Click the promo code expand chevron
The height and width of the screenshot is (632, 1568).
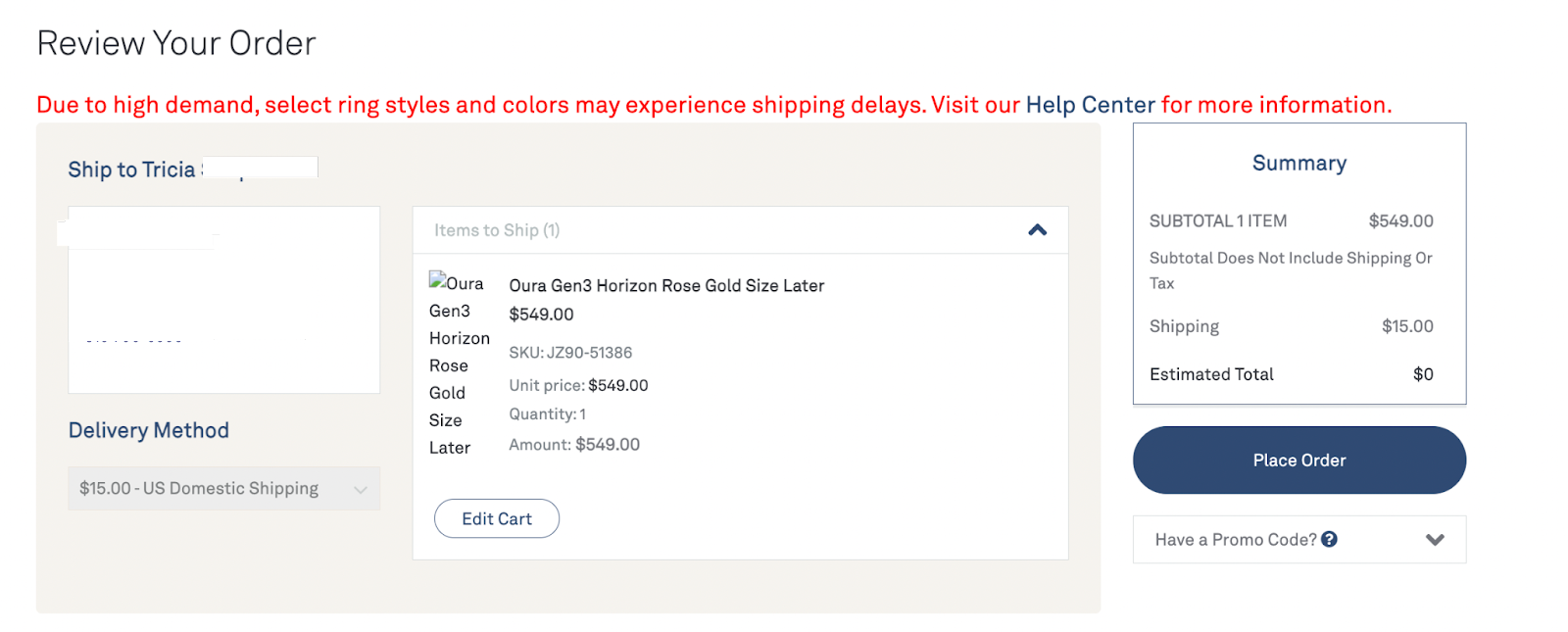1436,539
